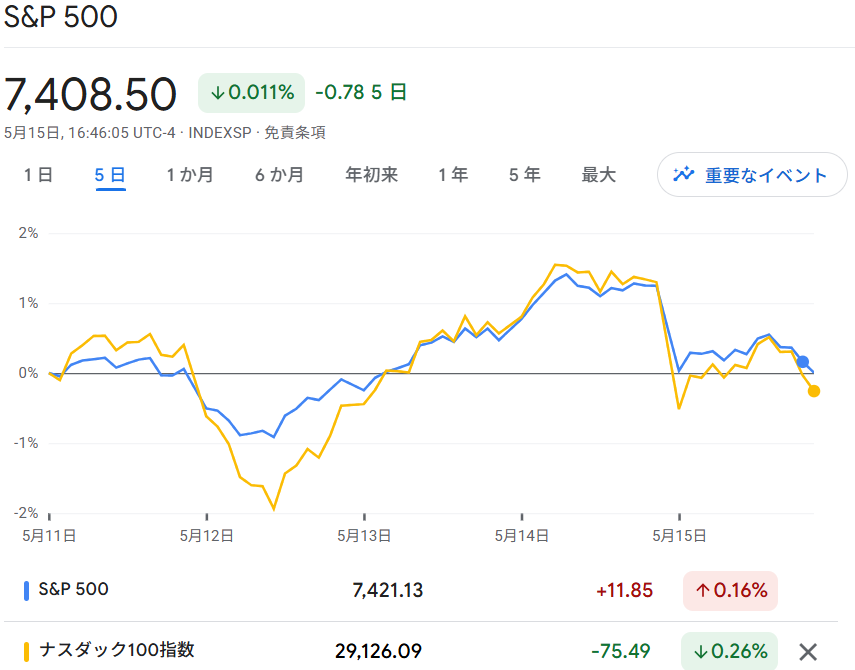855x670 pixels.
Task: Click the 5月12日 axis label
Action: pyautogui.click(x=207, y=536)
